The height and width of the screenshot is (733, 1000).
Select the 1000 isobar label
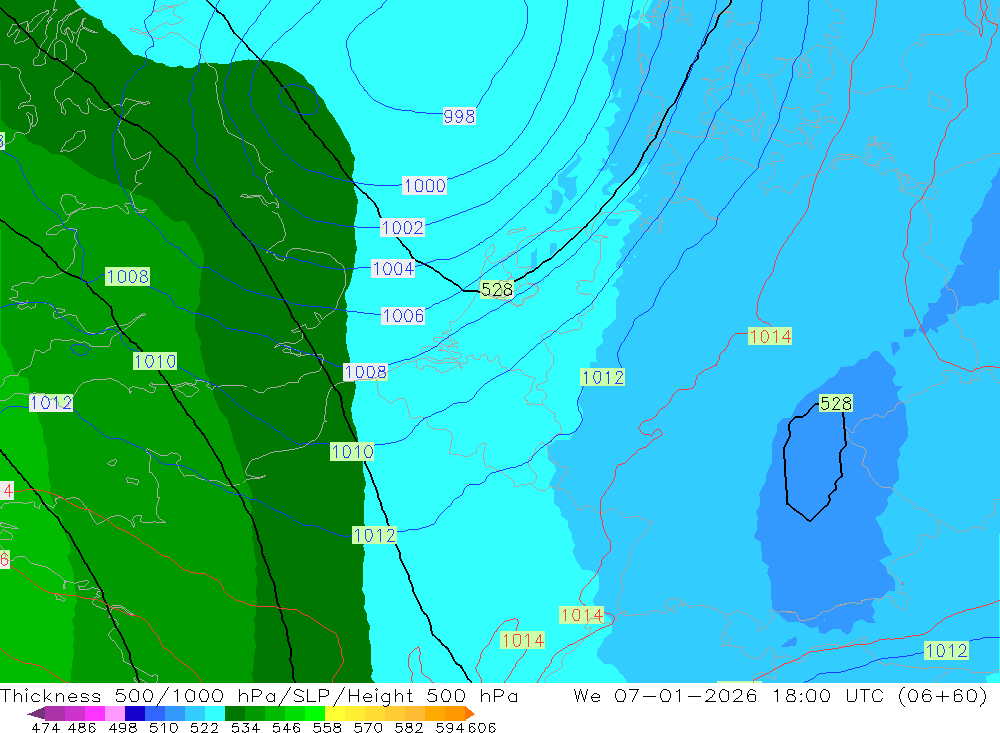425,186
